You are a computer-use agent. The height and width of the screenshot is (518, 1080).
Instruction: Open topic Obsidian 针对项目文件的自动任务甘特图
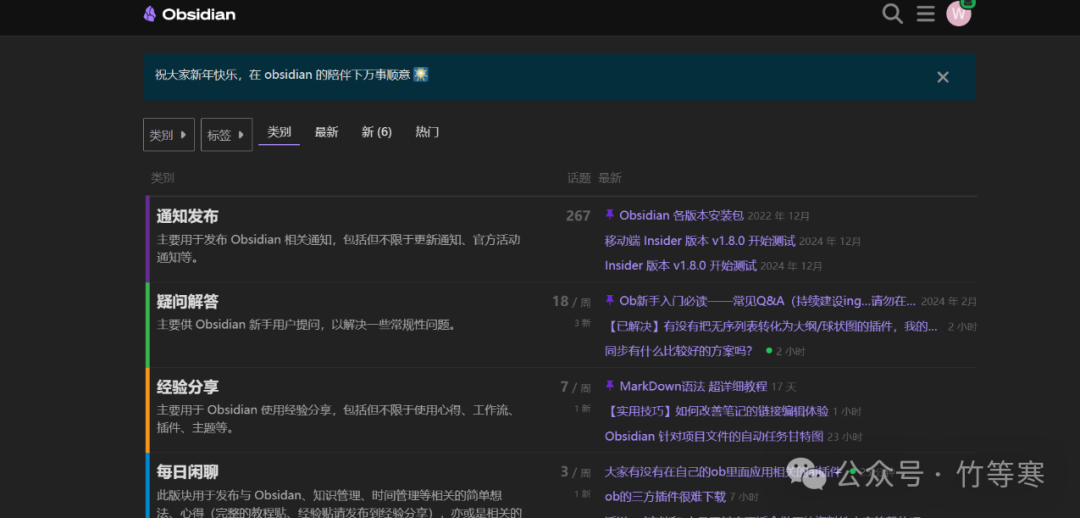(714, 437)
